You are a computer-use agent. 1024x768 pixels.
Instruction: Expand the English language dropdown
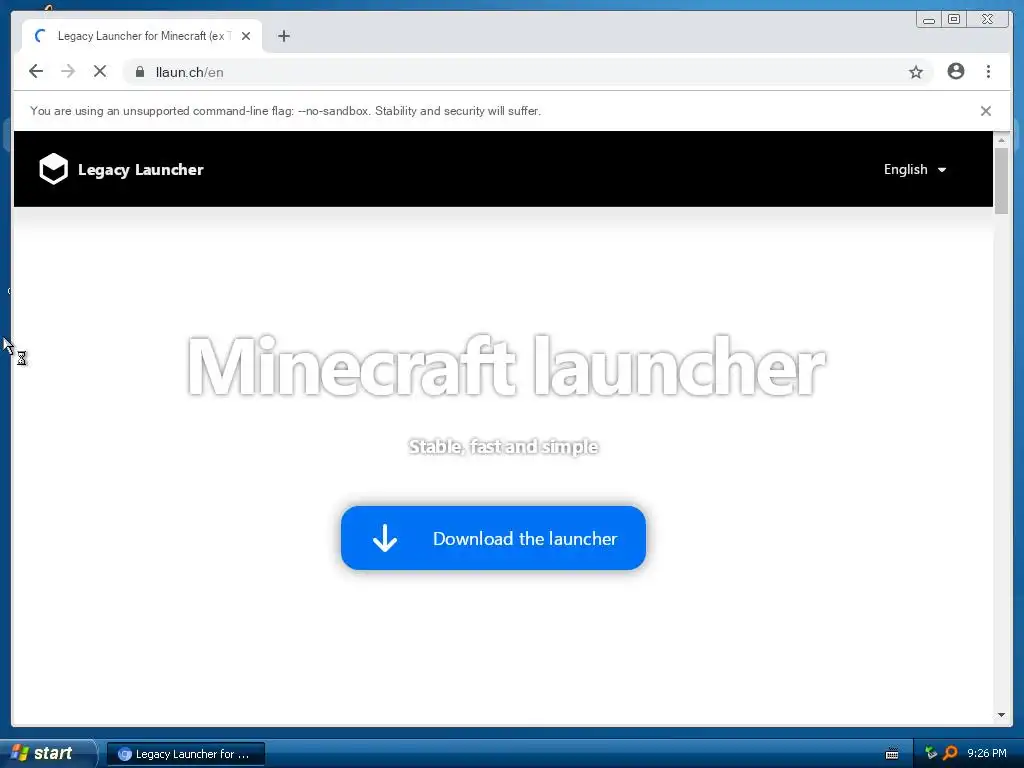[x=914, y=170]
